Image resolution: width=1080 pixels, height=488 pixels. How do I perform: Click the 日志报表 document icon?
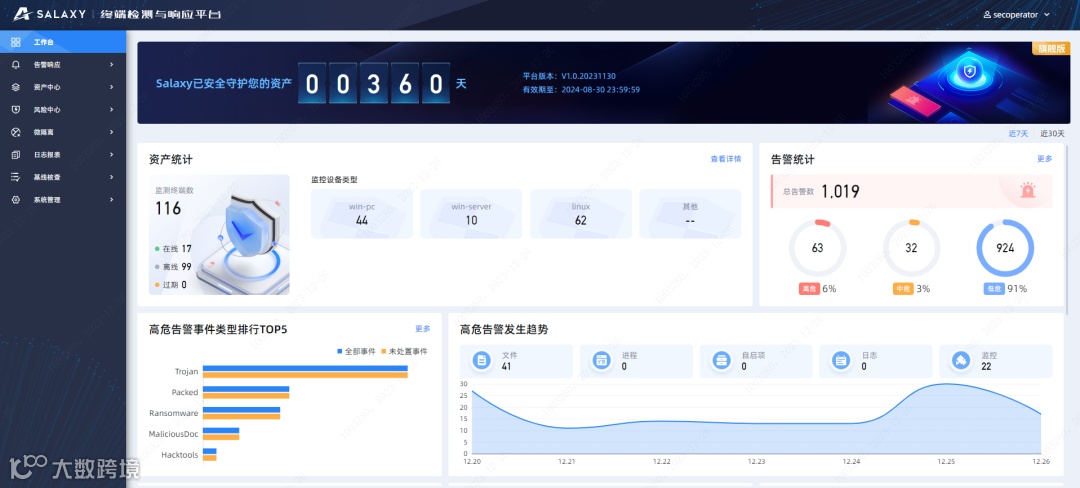pyautogui.click(x=16, y=155)
